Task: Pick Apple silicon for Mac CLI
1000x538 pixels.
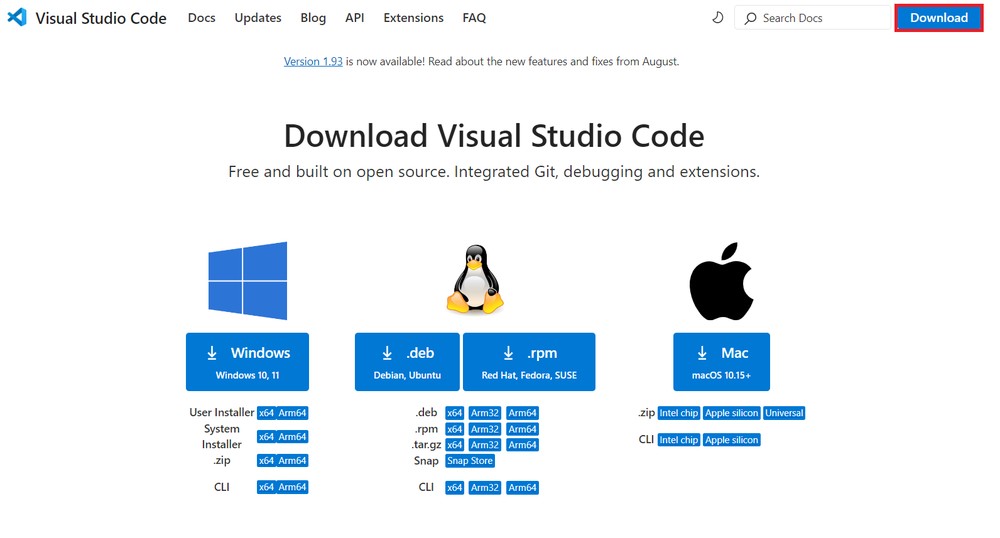Action: [x=732, y=440]
